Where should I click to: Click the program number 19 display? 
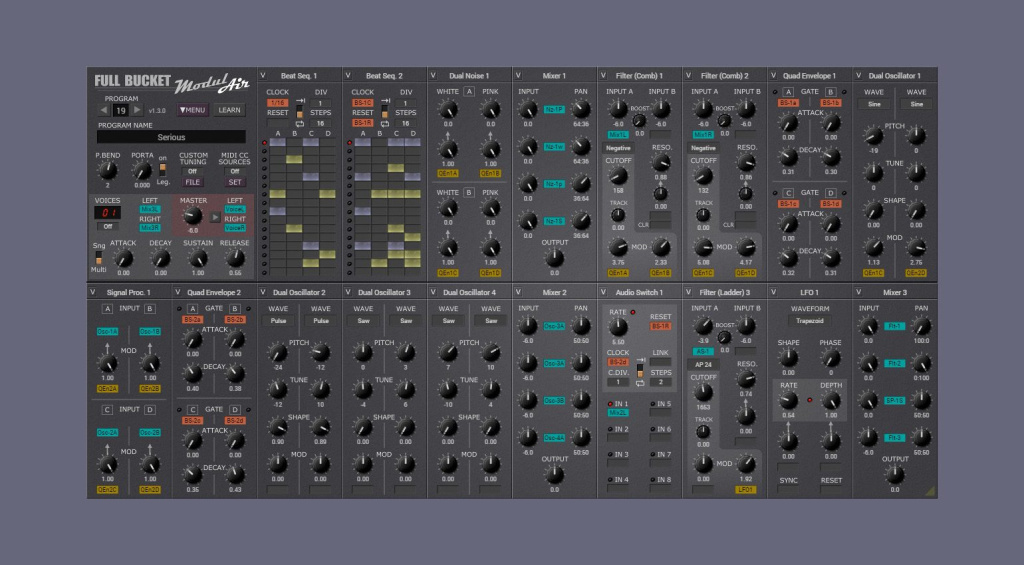(120, 111)
